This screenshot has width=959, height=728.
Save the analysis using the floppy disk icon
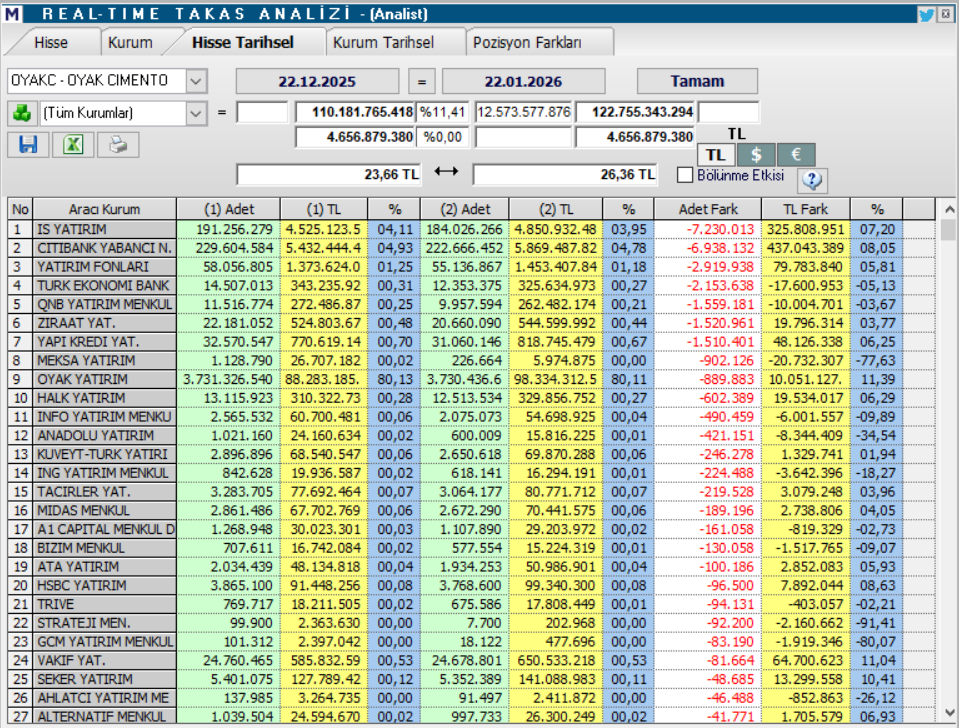coord(27,145)
